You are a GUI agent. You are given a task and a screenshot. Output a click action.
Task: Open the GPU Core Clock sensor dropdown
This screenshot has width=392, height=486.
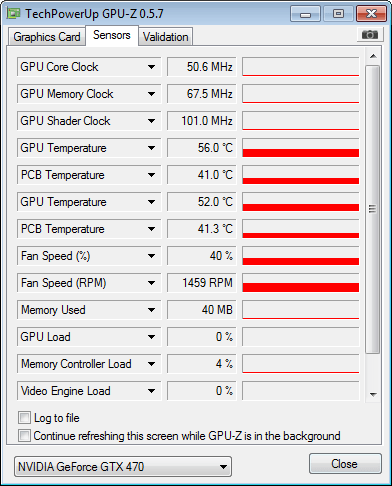(x=151, y=67)
